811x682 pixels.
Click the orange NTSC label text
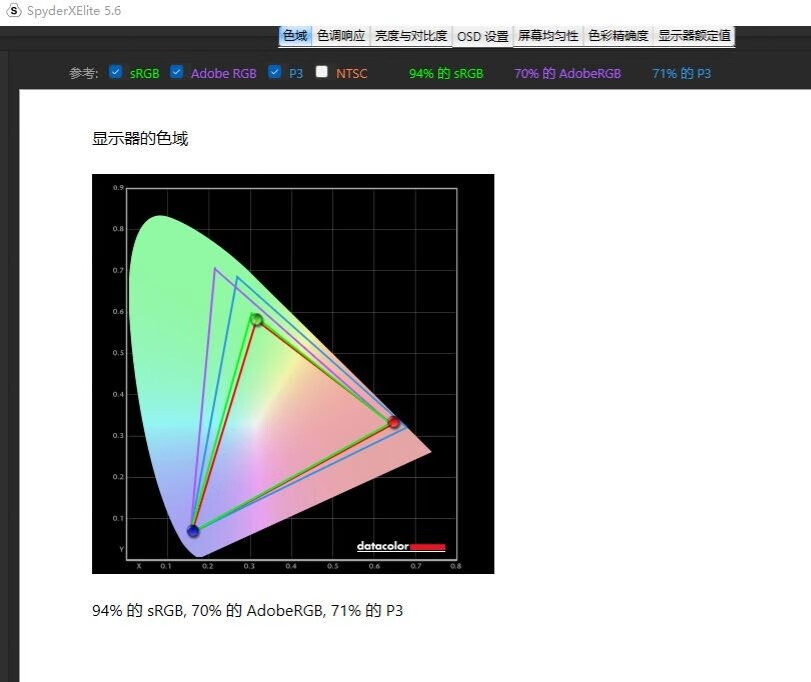point(352,73)
